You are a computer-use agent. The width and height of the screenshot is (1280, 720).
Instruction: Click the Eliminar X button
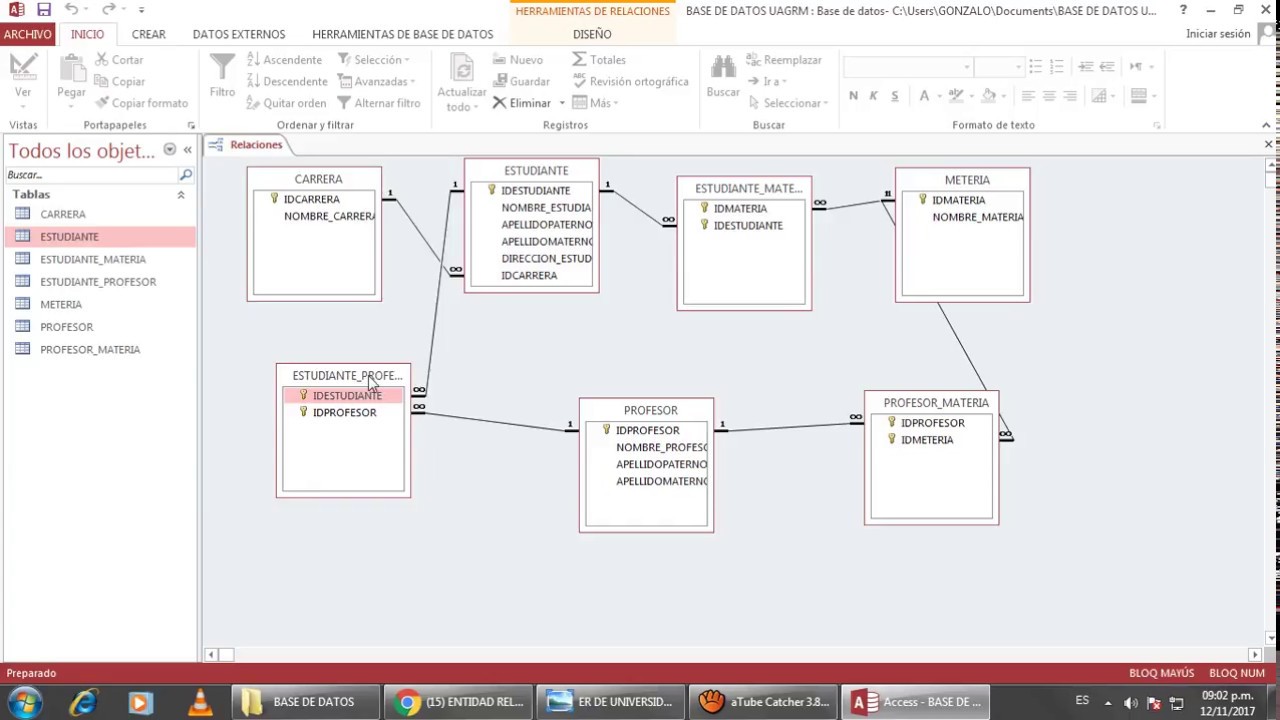pos(521,103)
